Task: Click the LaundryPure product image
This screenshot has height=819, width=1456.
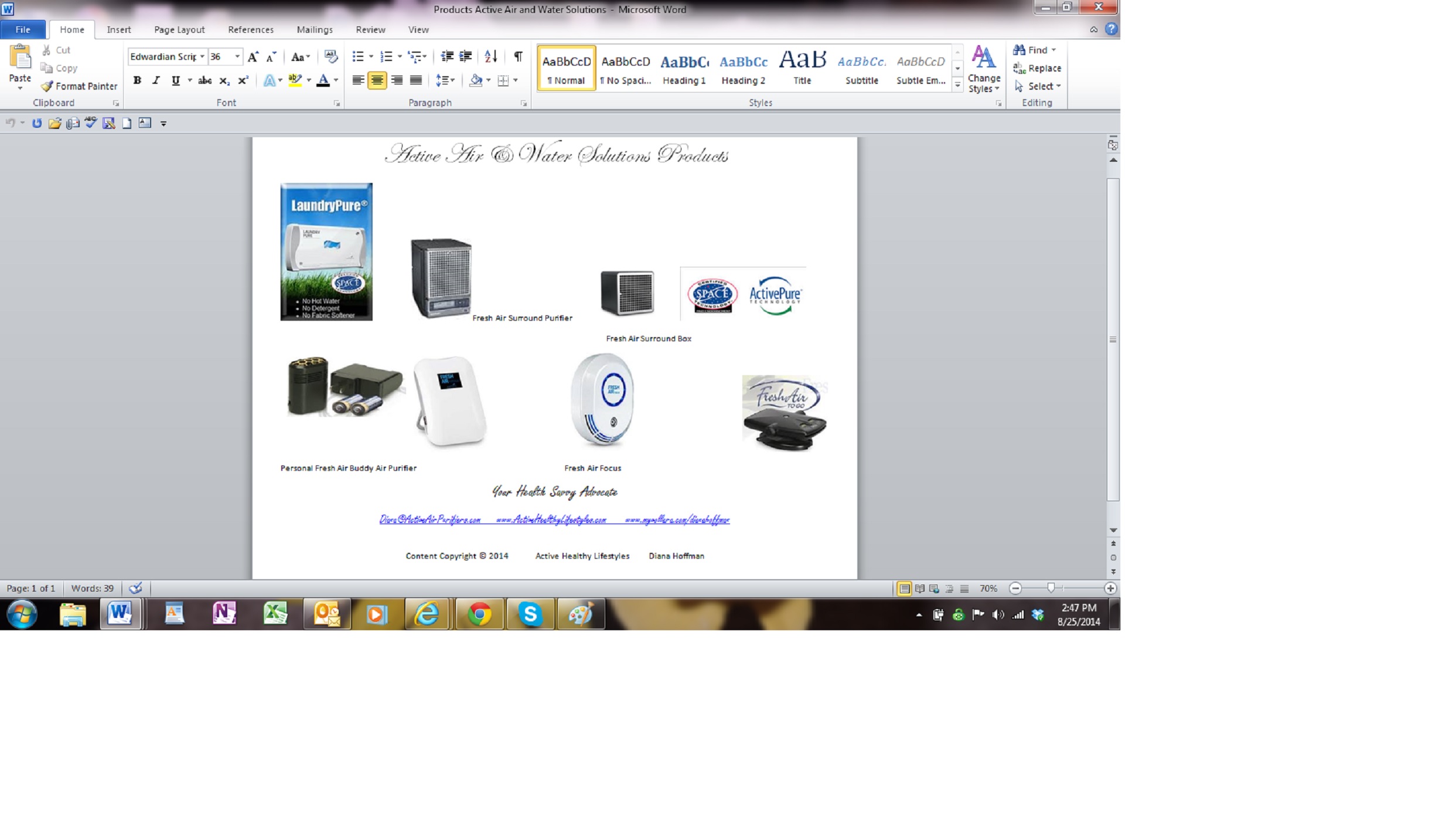Action: pyautogui.click(x=326, y=252)
